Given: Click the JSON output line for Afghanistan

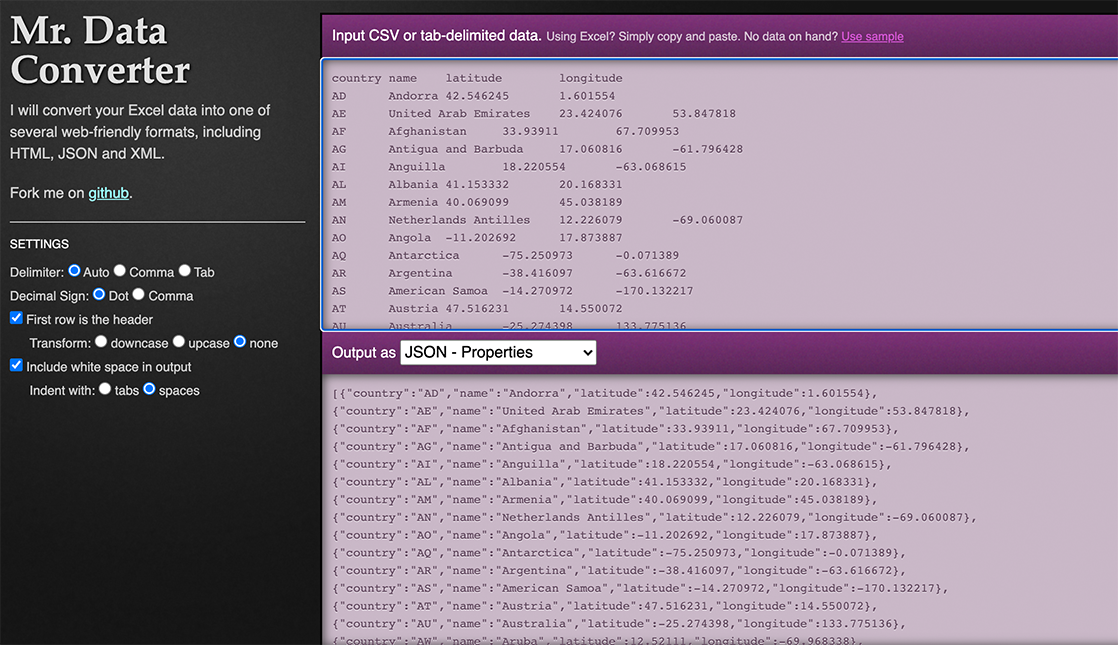Looking at the screenshot, I should point(615,429).
